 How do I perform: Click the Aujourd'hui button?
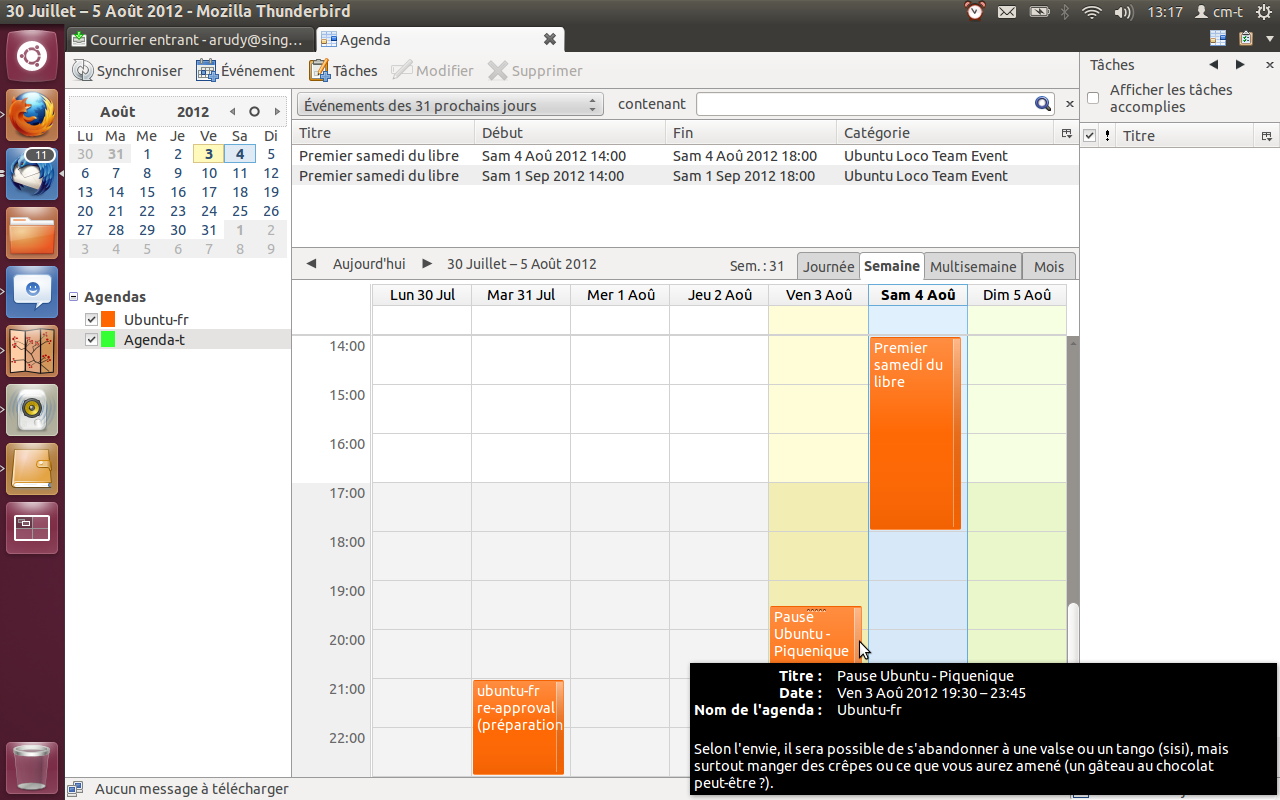point(369,264)
